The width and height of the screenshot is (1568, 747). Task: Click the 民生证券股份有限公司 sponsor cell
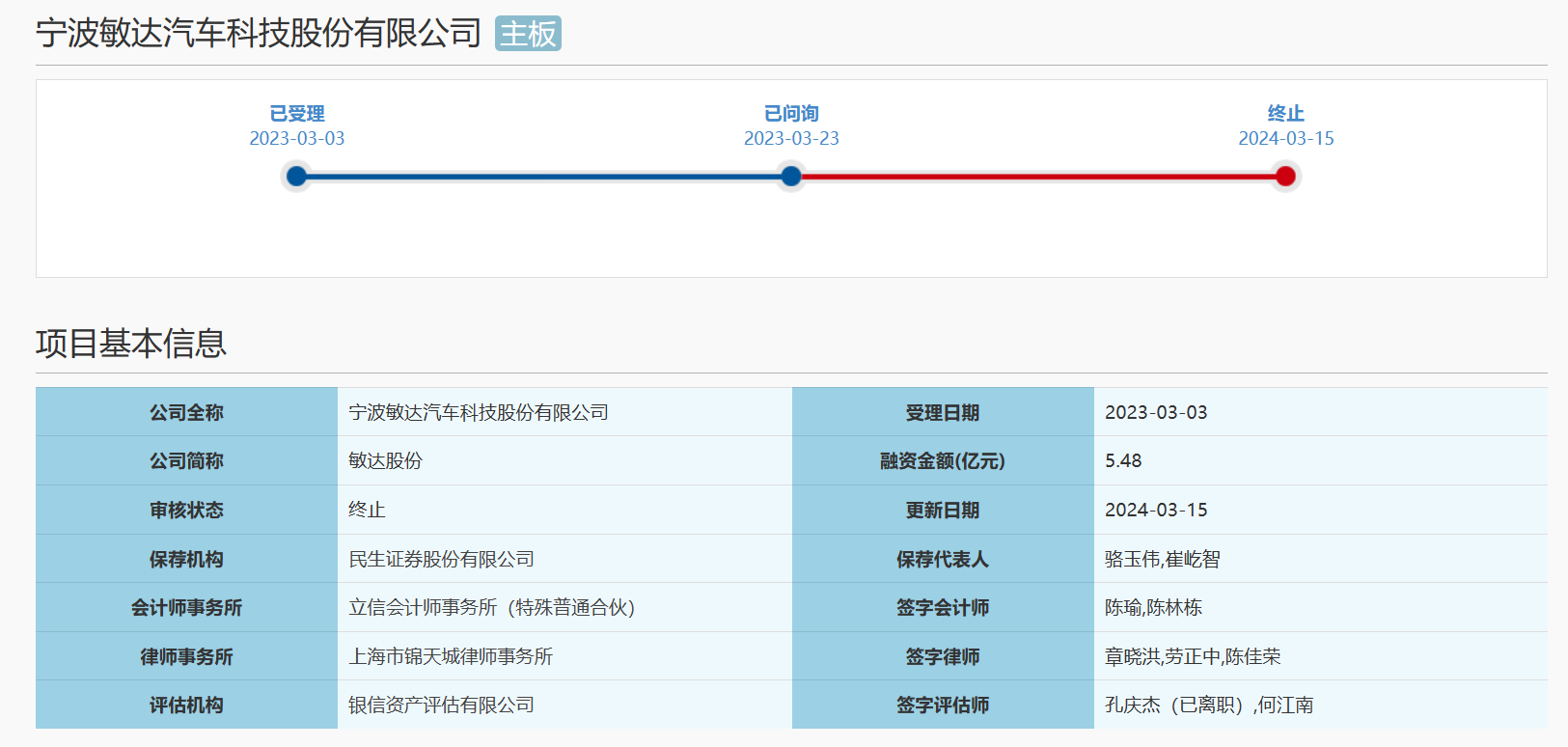(x=441, y=559)
